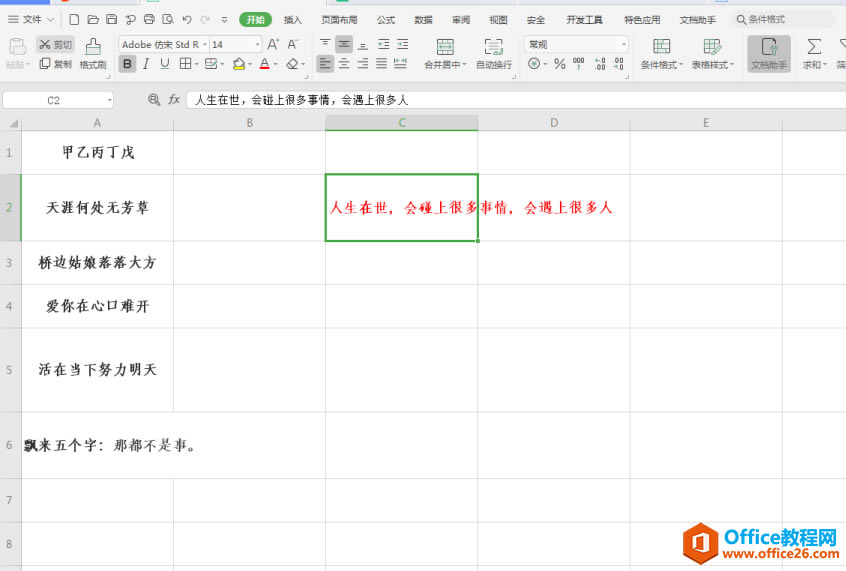The width and height of the screenshot is (846, 571).
Task: Click the 条件格式 search box
Action: [783, 20]
